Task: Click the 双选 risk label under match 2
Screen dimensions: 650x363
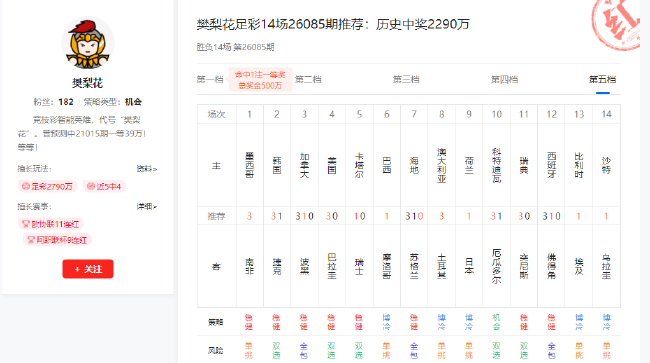Action: coord(276,351)
